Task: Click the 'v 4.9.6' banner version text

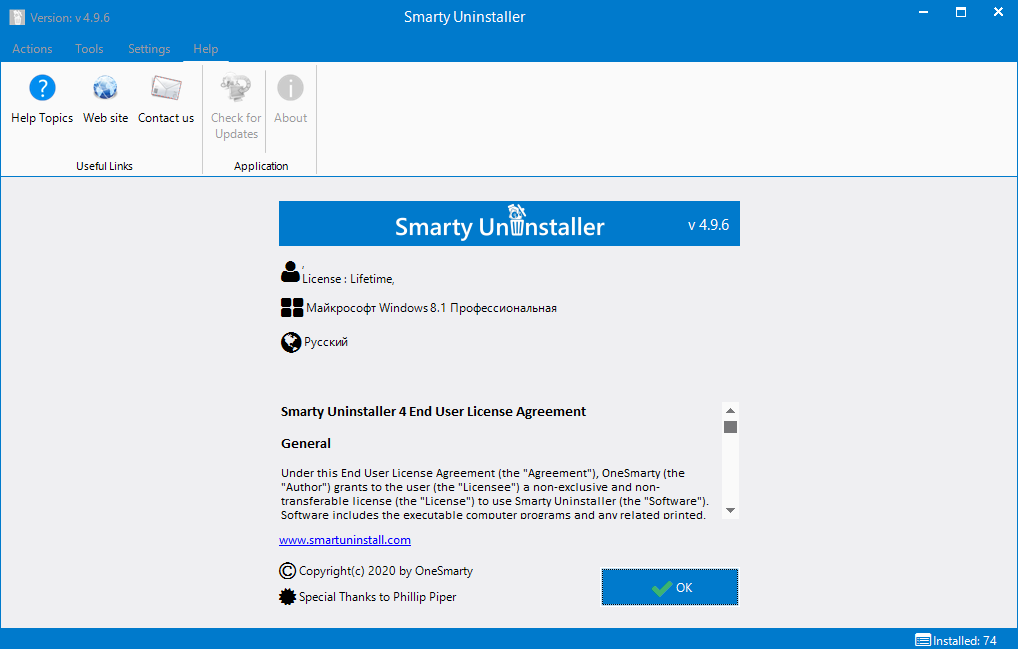Action: coord(708,225)
